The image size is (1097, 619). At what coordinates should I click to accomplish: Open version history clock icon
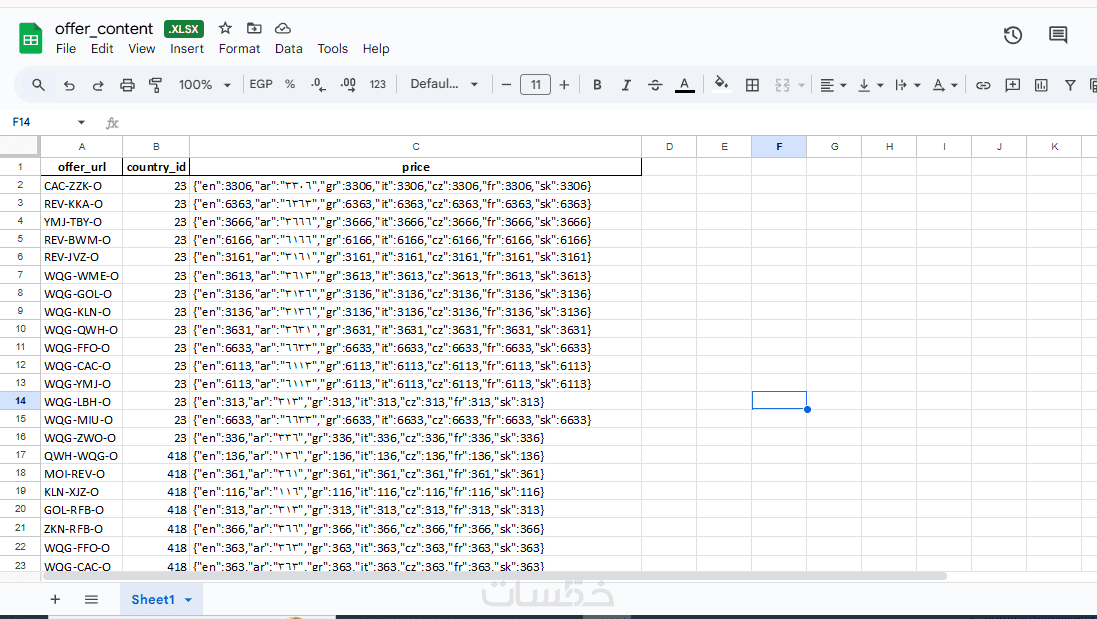pyautogui.click(x=1012, y=35)
